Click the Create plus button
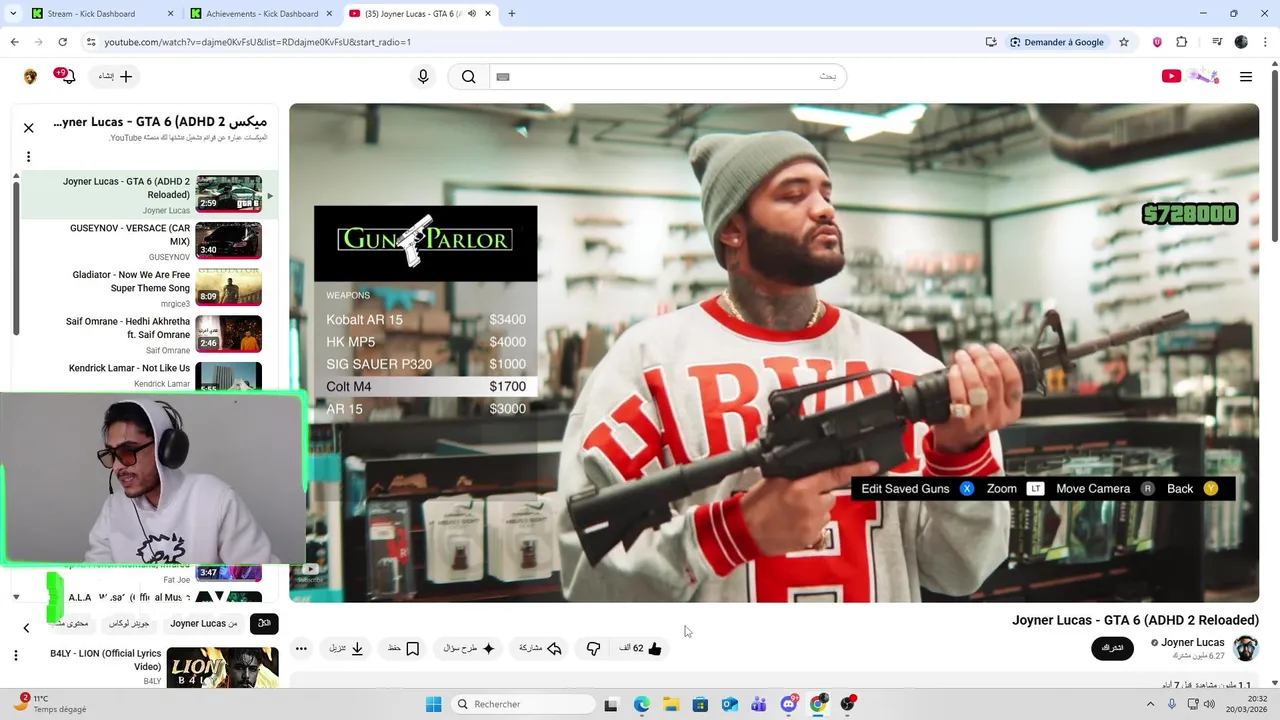Image resolution: width=1280 pixels, height=720 pixels. click(x=116, y=76)
